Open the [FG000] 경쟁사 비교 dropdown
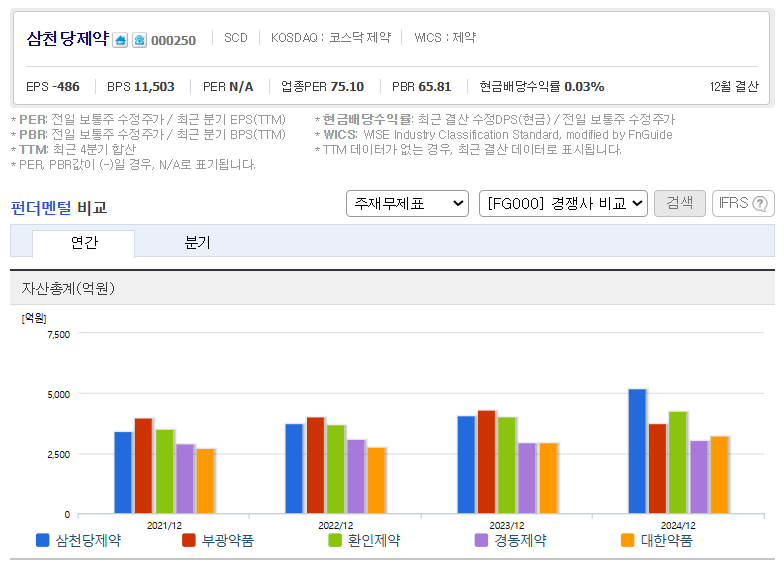784x569 pixels. coord(563,204)
